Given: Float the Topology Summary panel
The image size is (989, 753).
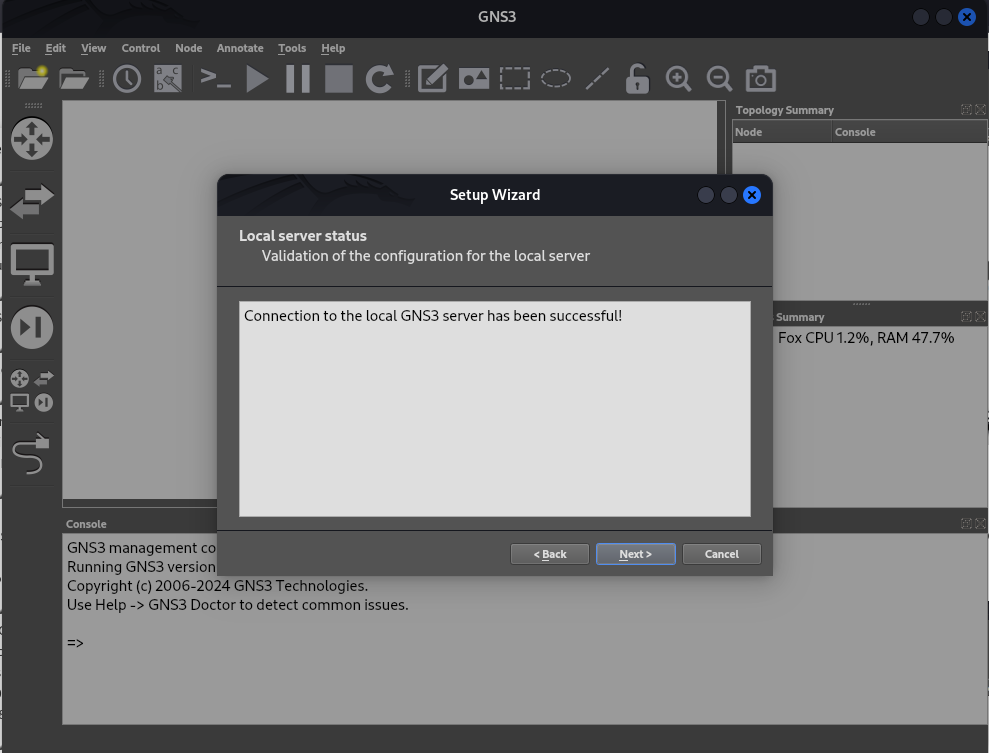Looking at the screenshot, I should 966,110.
